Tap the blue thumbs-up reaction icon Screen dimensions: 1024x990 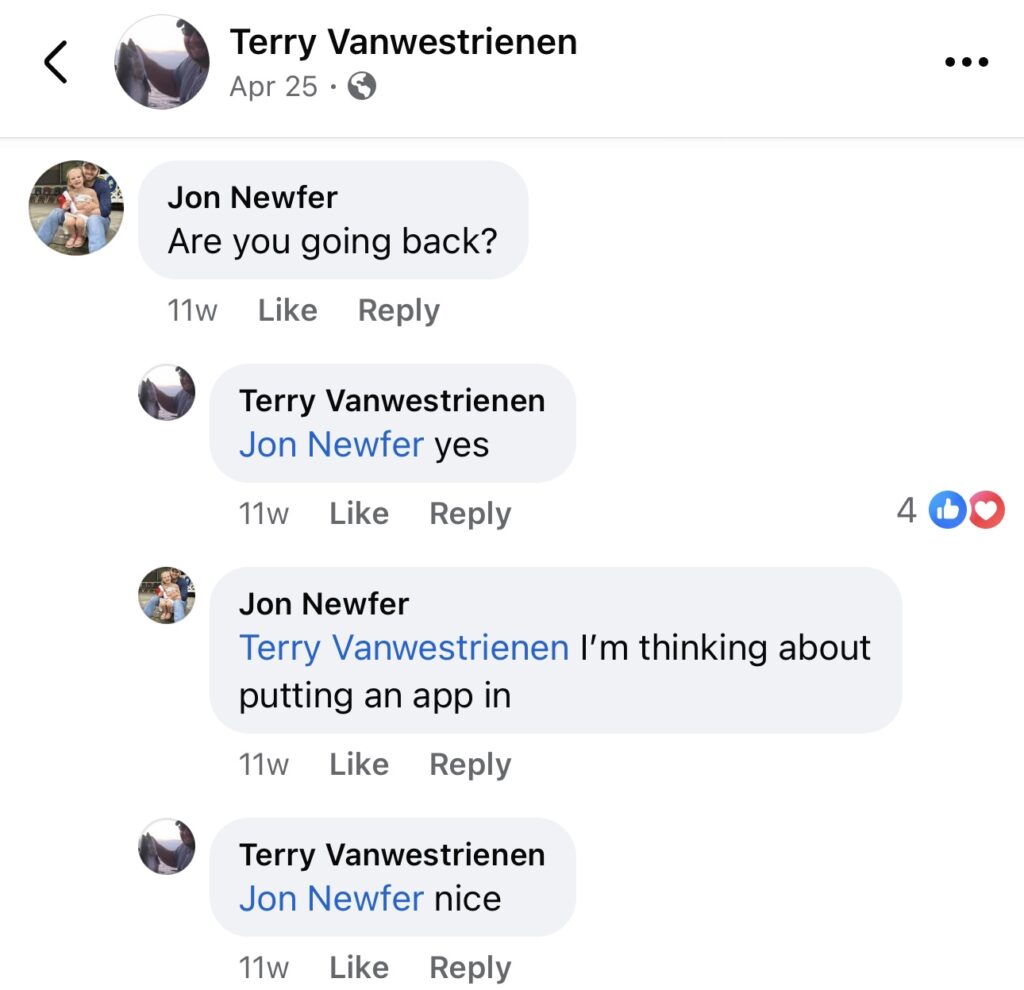[945, 511]
